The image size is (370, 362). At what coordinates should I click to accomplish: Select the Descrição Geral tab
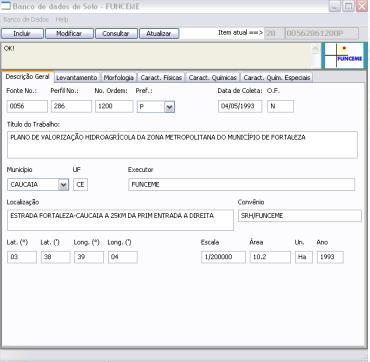coord(27,77)
